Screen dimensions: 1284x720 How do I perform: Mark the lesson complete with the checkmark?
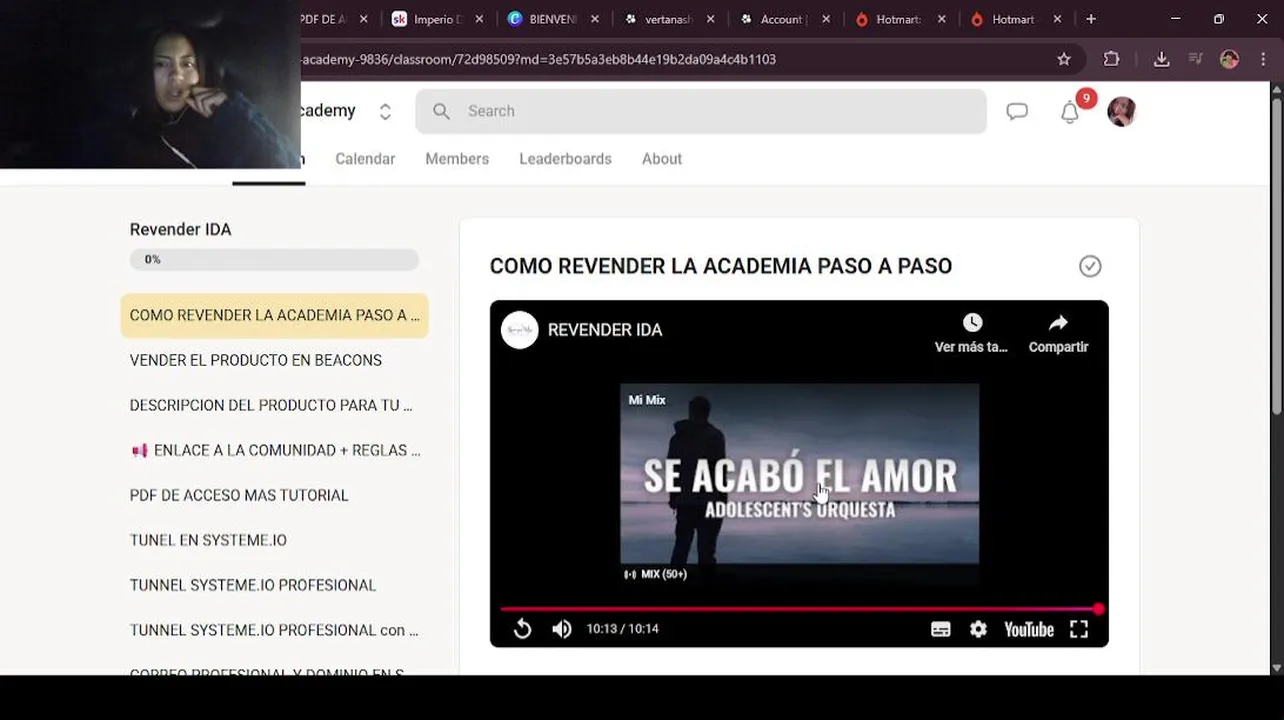(x=1090, y=266)
